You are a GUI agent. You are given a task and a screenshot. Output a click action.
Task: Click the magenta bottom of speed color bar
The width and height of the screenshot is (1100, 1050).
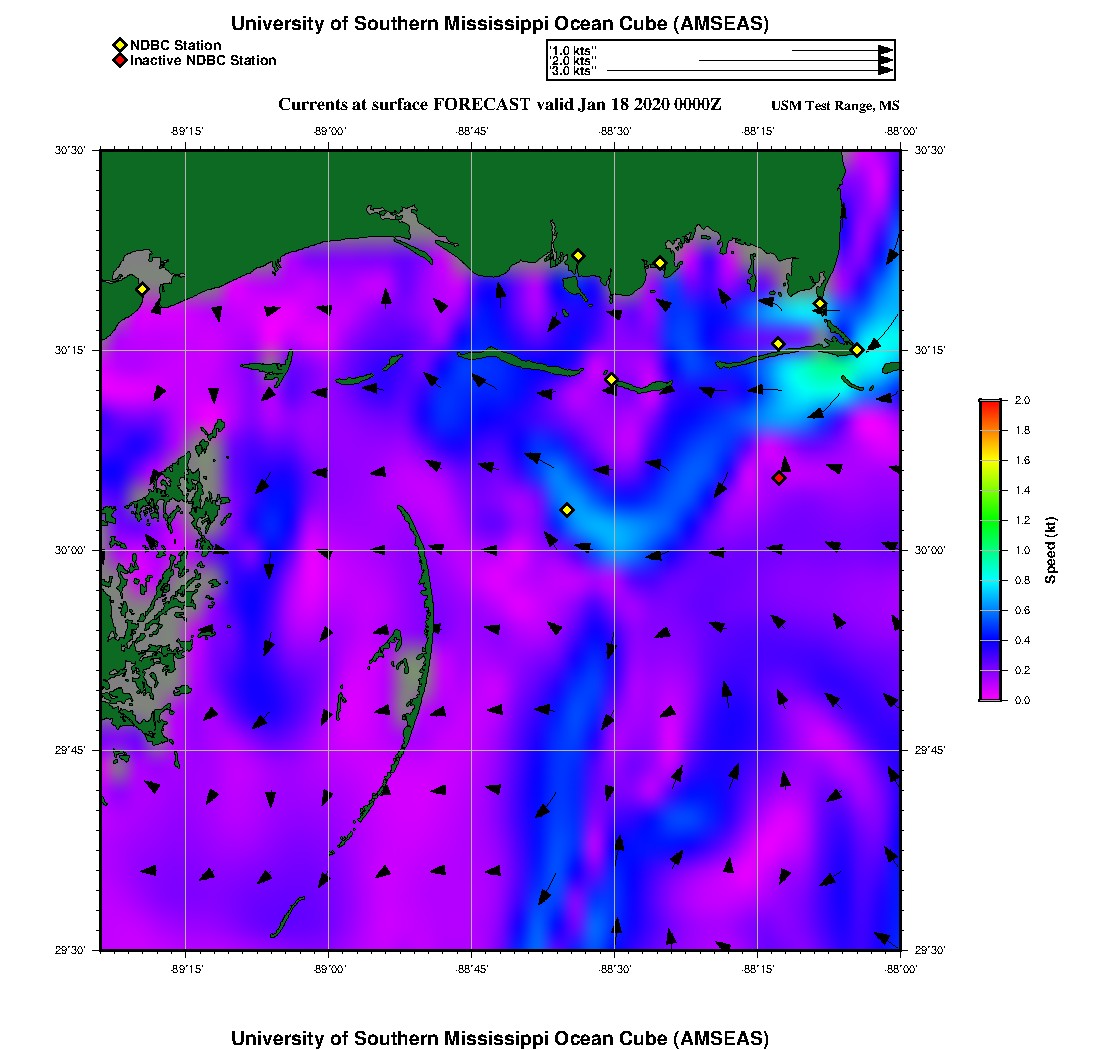tap(989, 695)
